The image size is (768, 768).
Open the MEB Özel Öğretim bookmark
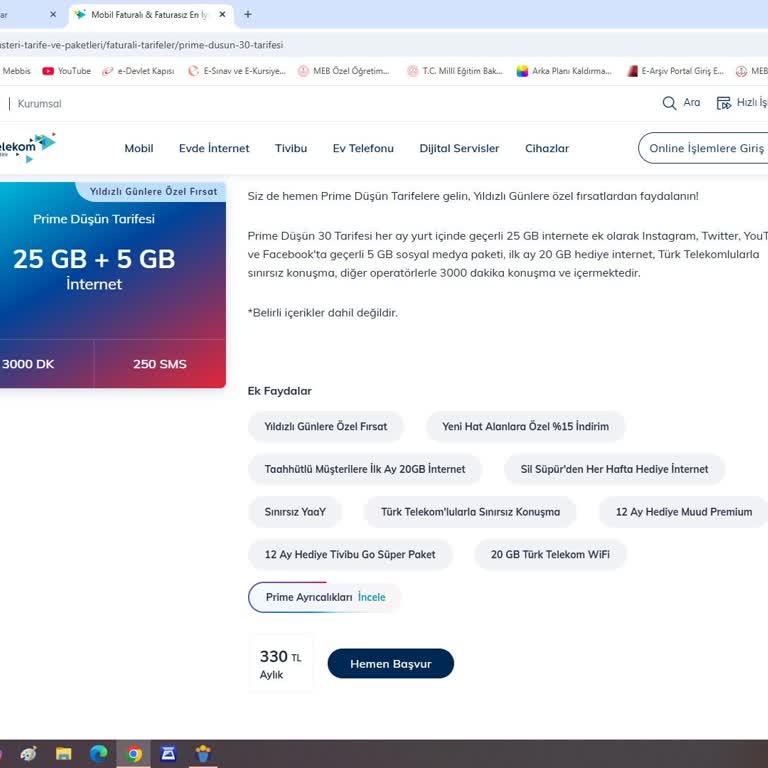click(344, 71)
